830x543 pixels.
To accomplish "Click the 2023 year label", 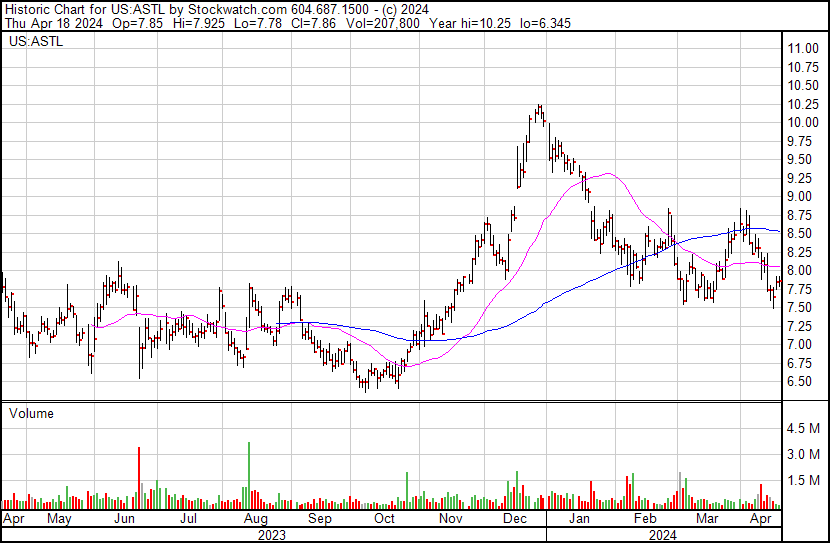I will pos(271,534).
